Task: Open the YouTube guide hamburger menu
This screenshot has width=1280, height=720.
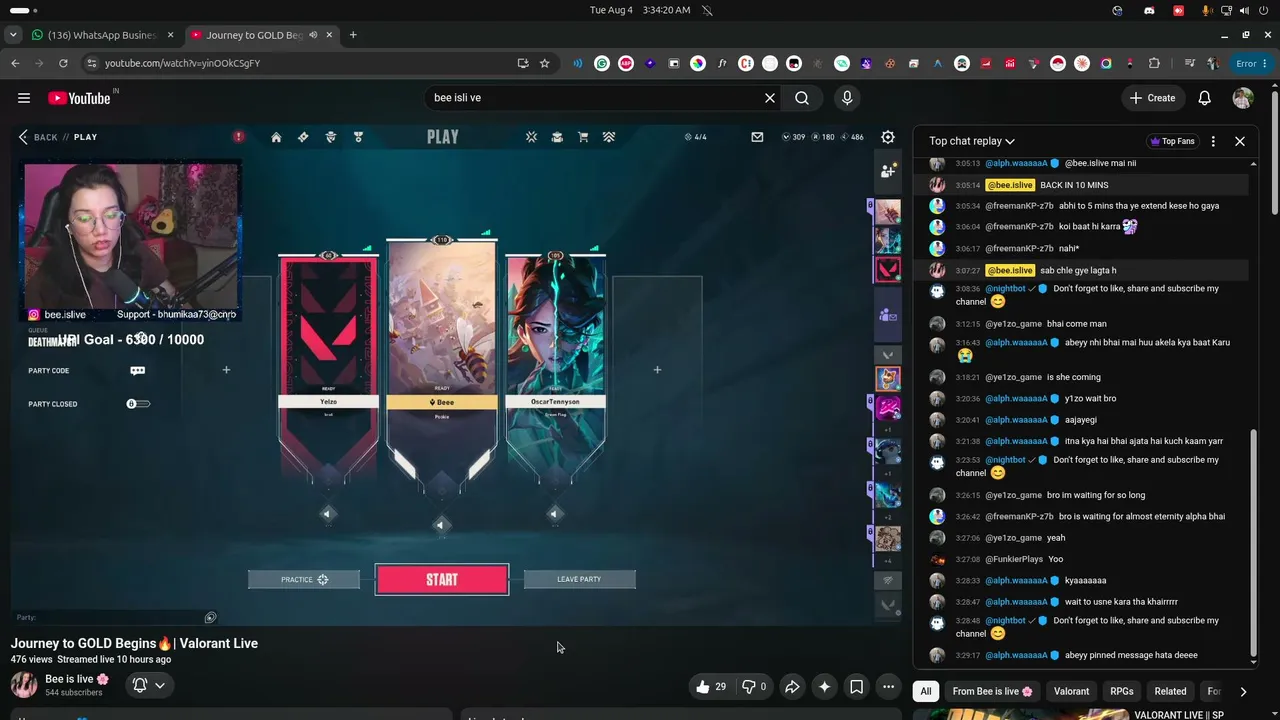Action: coord(24,98)
